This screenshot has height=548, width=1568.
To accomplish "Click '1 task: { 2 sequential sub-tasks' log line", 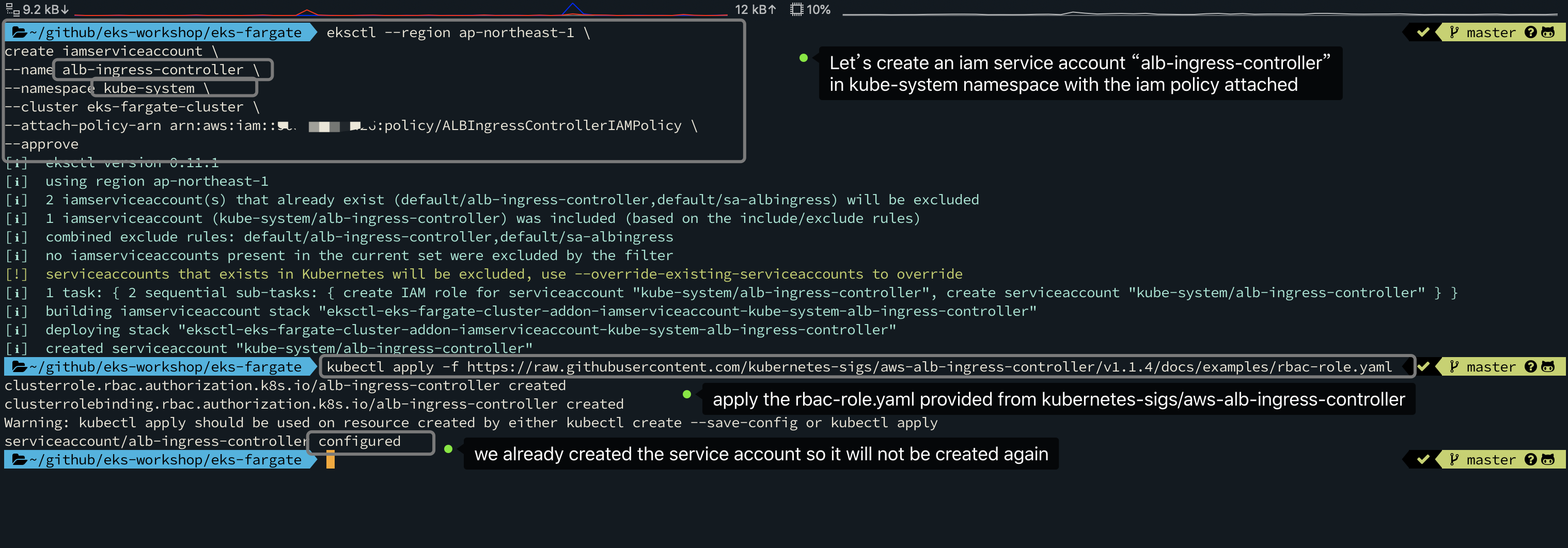I will pos(731,293).
